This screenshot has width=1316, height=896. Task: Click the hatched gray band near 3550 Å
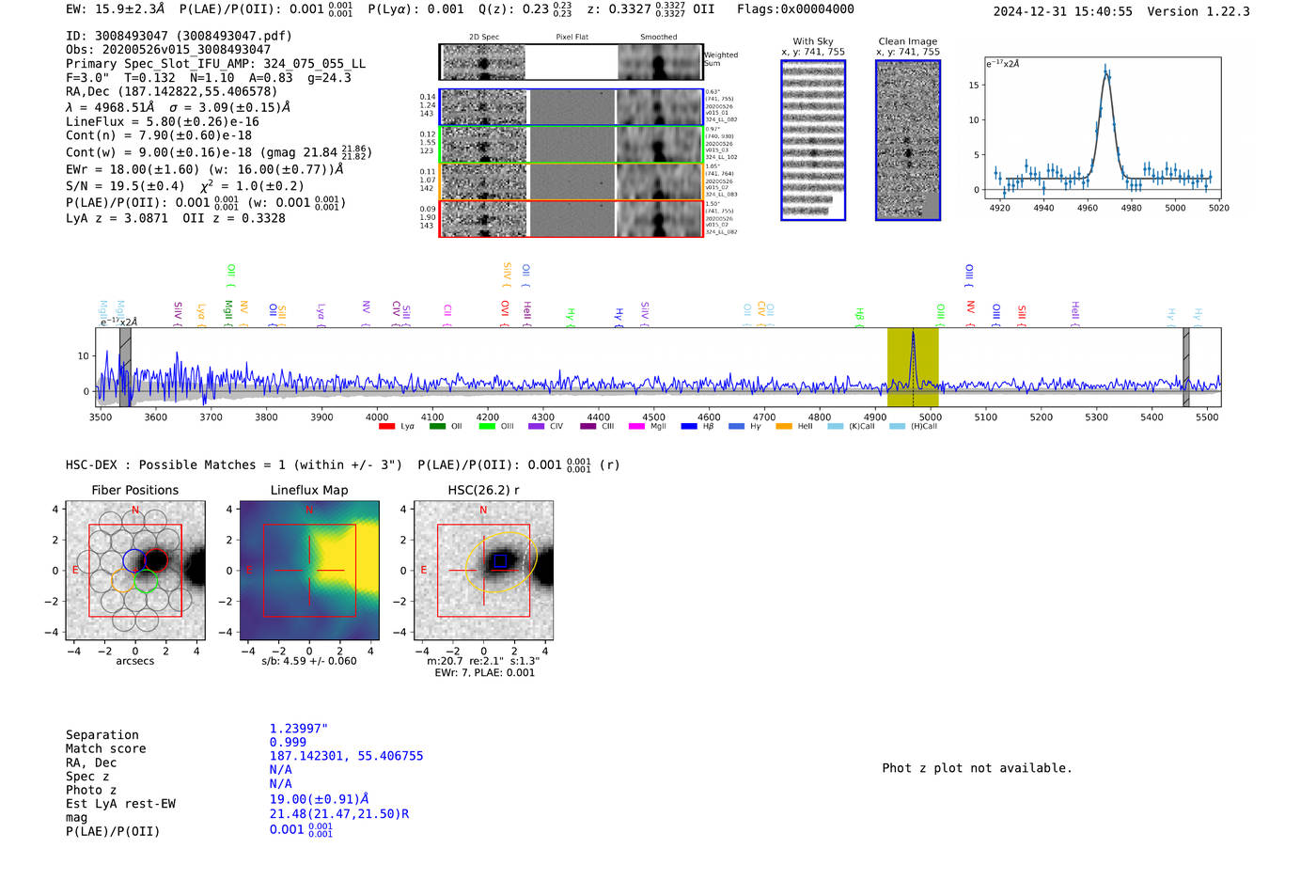pos(125,367)
